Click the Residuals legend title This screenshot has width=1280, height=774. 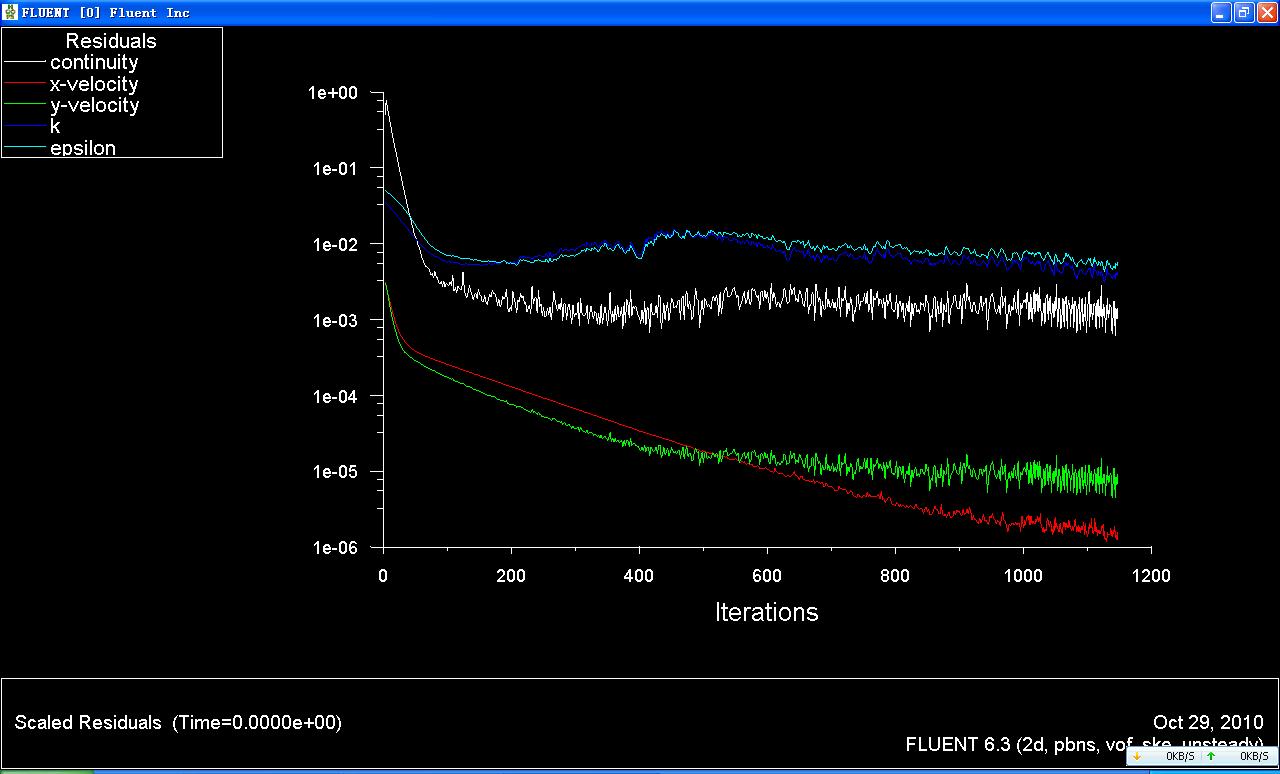point(111,41)
